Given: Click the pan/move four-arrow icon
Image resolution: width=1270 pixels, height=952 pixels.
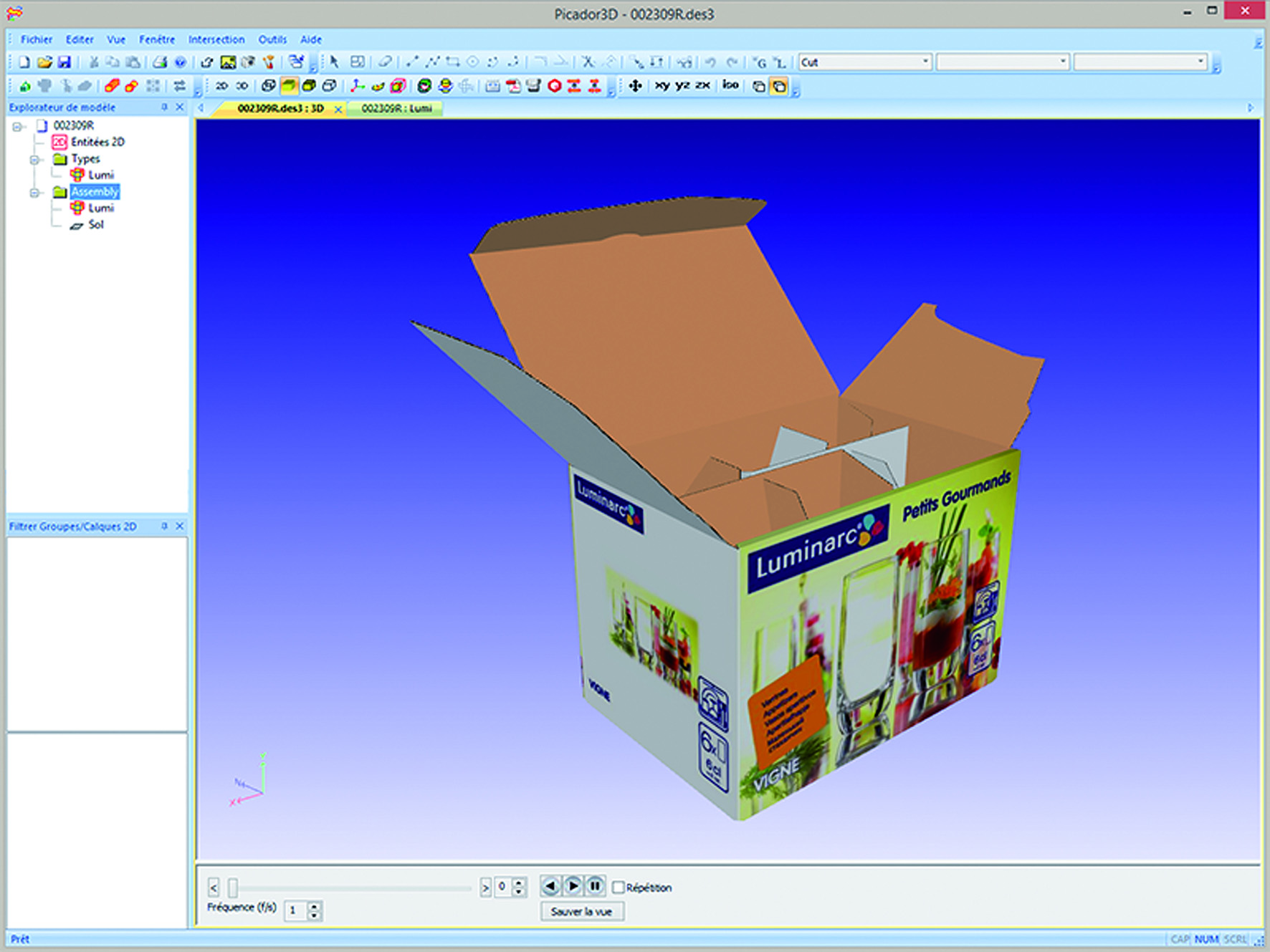Looking at the screenshot, I should click(x=635, y=86).
